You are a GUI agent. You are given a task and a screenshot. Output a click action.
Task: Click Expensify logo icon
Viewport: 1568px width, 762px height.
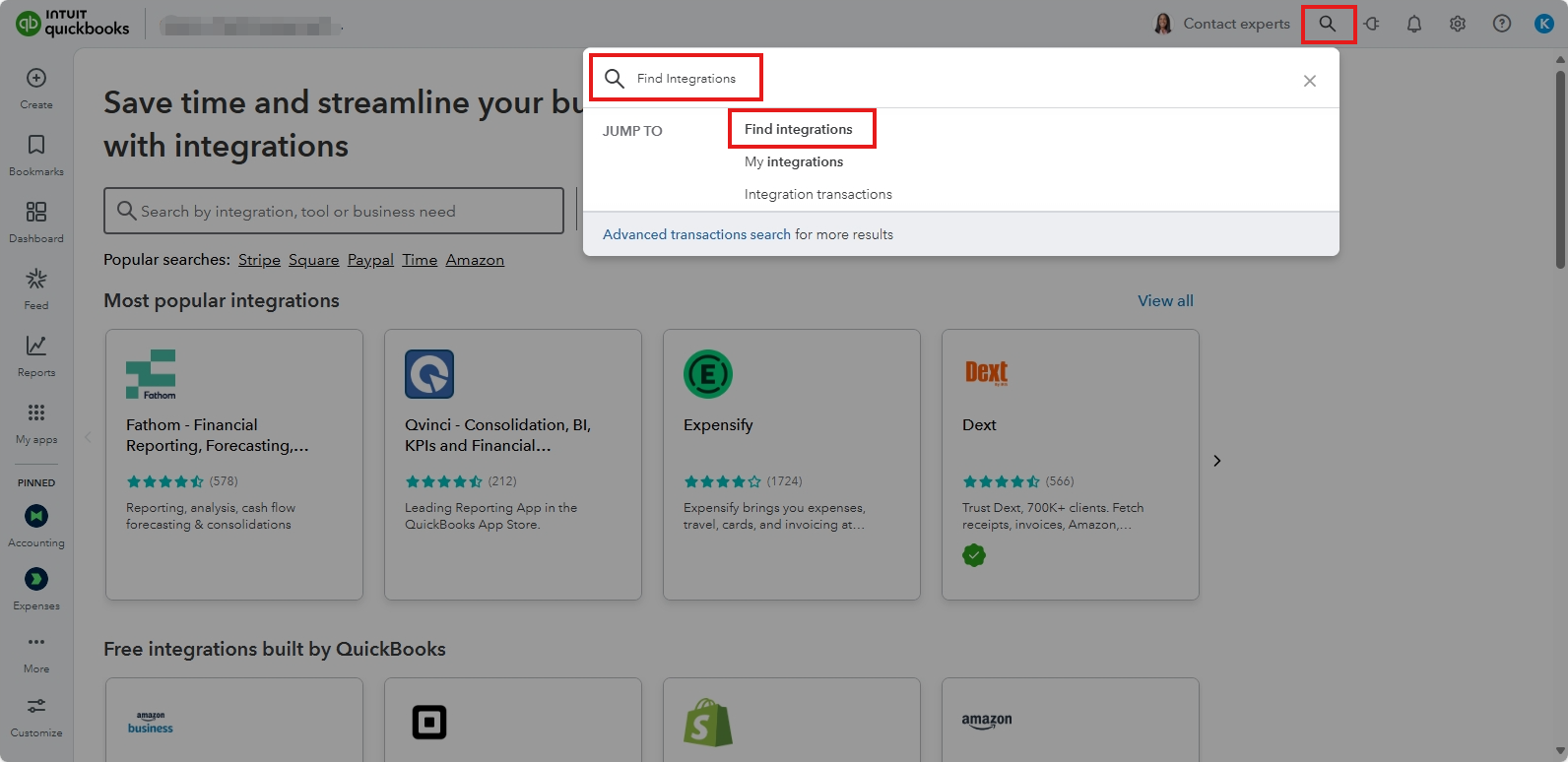(x=708, y=374)
